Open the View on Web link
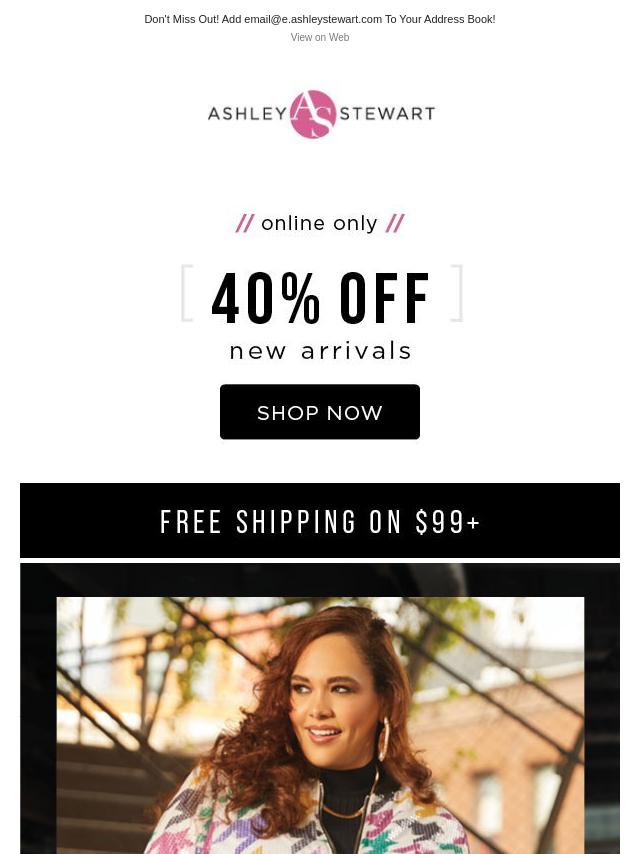Screen dimensions: 640x854 (320, 37)
